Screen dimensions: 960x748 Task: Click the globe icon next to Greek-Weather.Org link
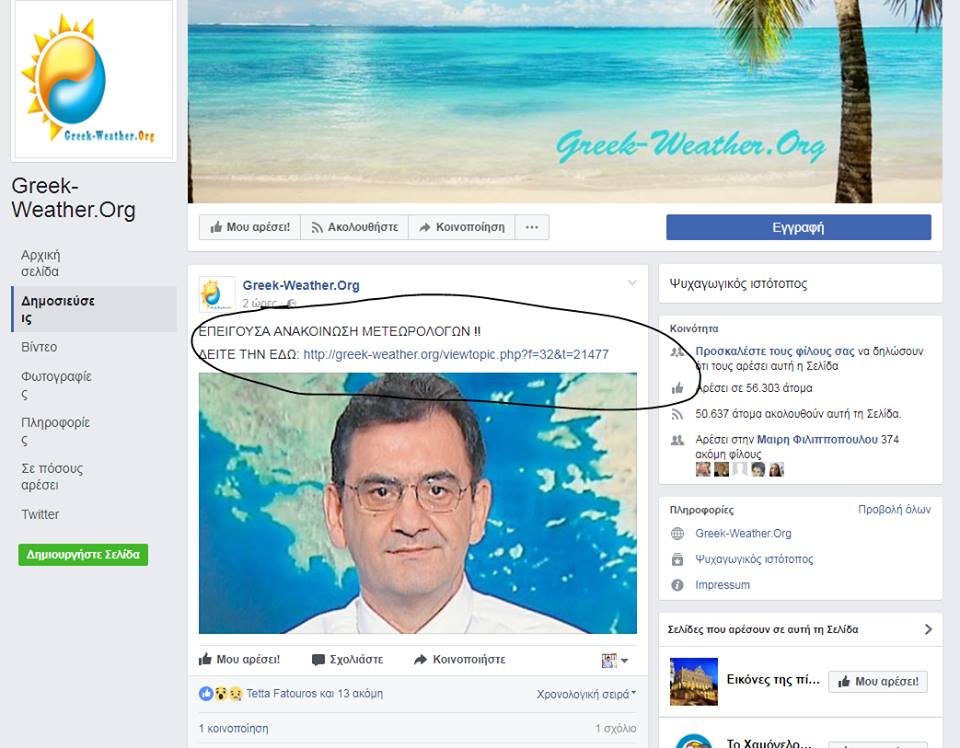(677, 534)
